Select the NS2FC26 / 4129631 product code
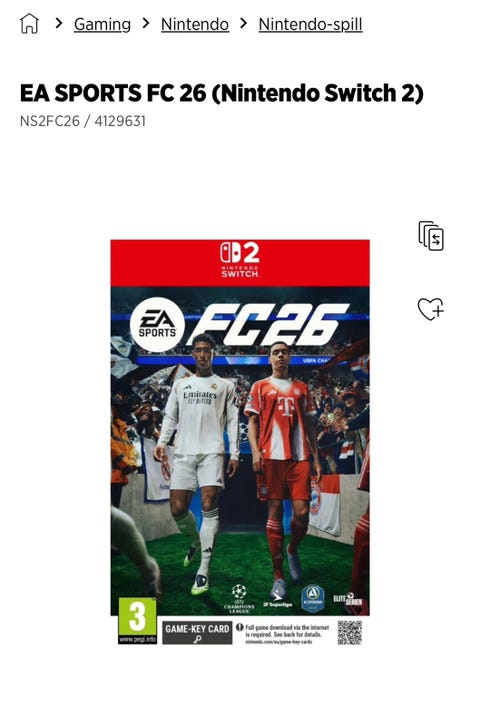The image size is (480, 726). (x=83, y=121)
